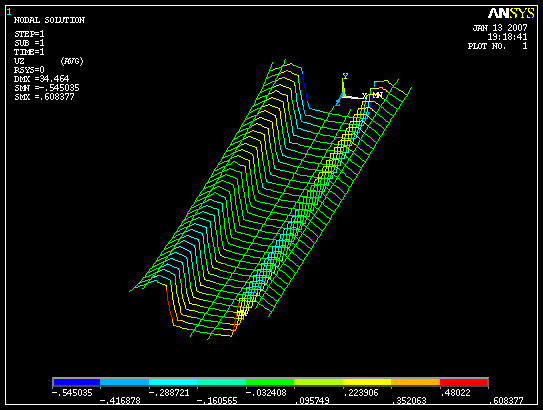The width and height of the screenshot is (543, 410).
Task: Click the window number 1 indicator
Action: click(9, 12)
